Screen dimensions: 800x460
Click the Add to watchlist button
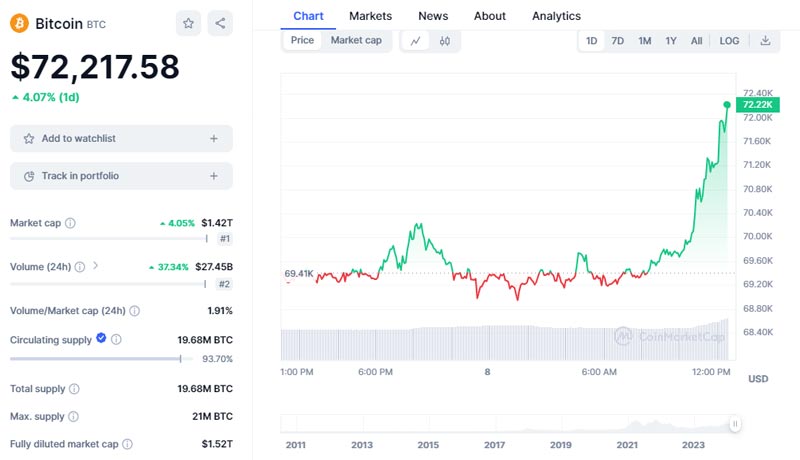tap(121, 138)
